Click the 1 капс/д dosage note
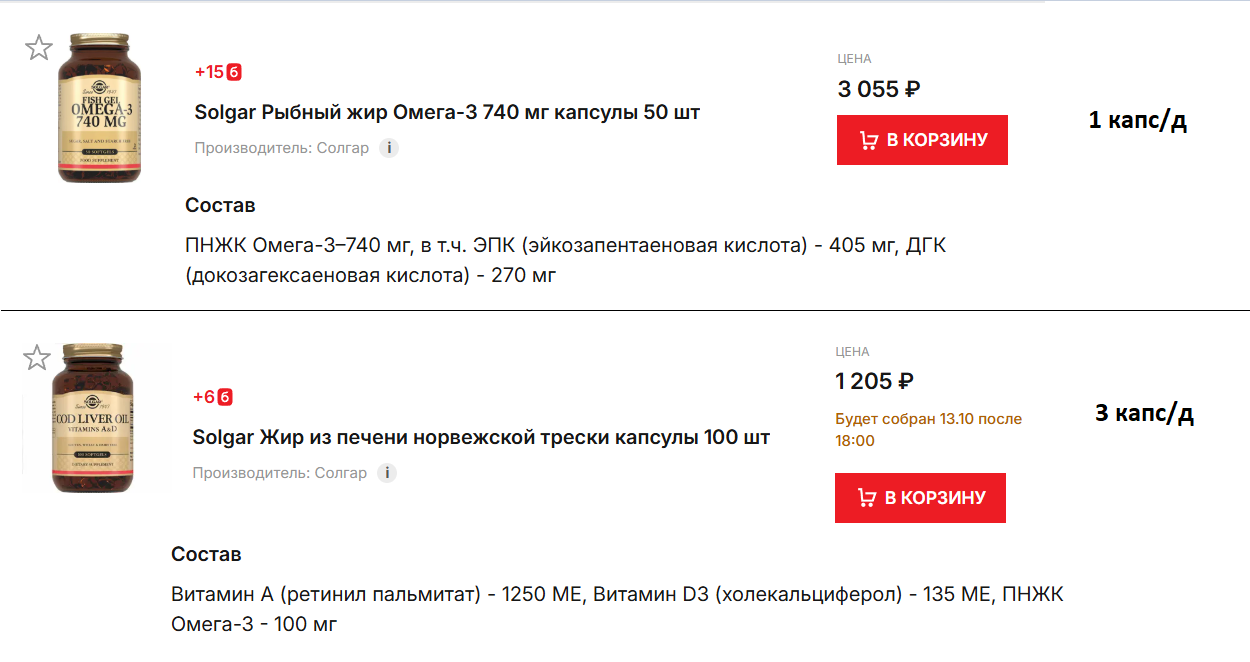1250x662 pixels. click(x=1137, y=121)
